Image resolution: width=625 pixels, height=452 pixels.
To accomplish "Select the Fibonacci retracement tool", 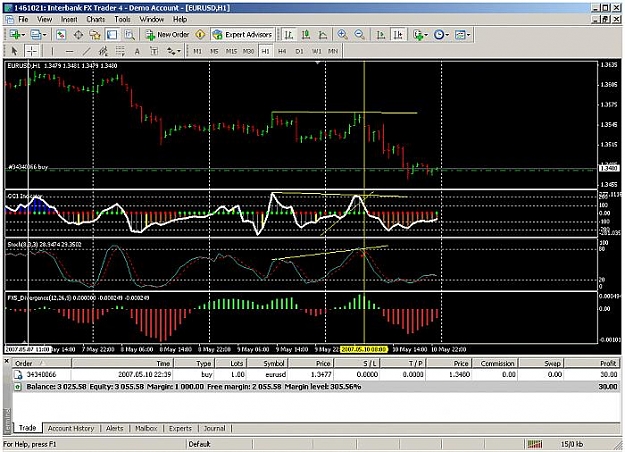I will click(120, 51).
